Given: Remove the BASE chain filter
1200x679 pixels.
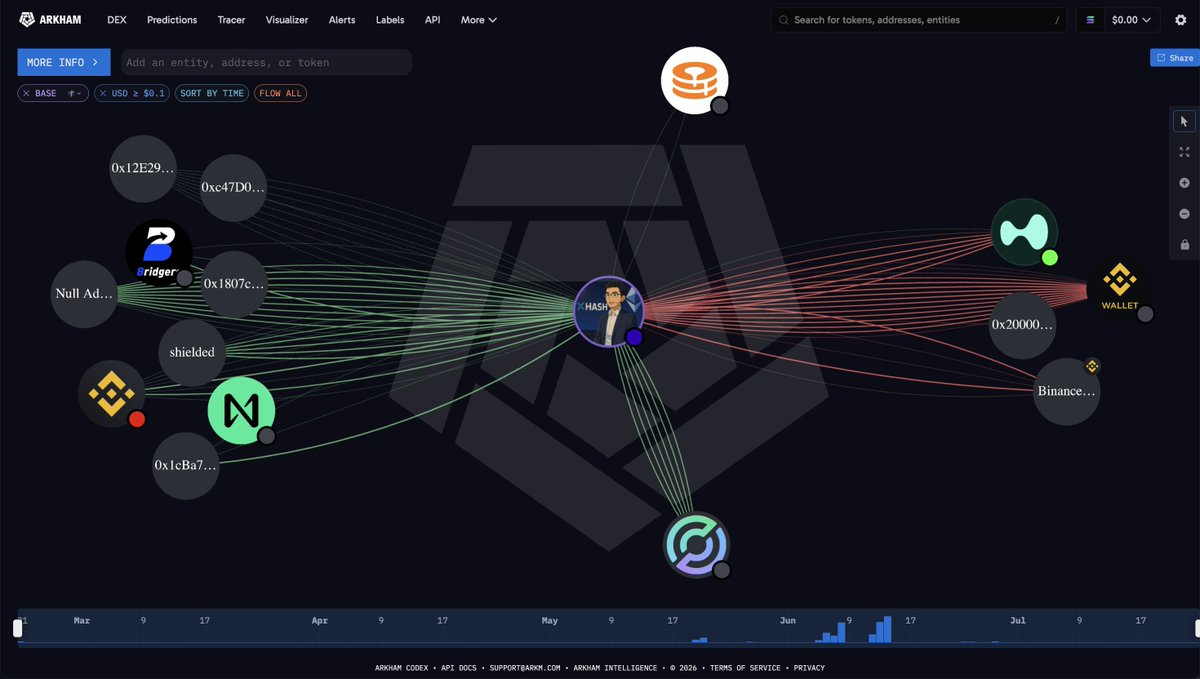Looking at the screenshot, I should (x=26, y=93).
